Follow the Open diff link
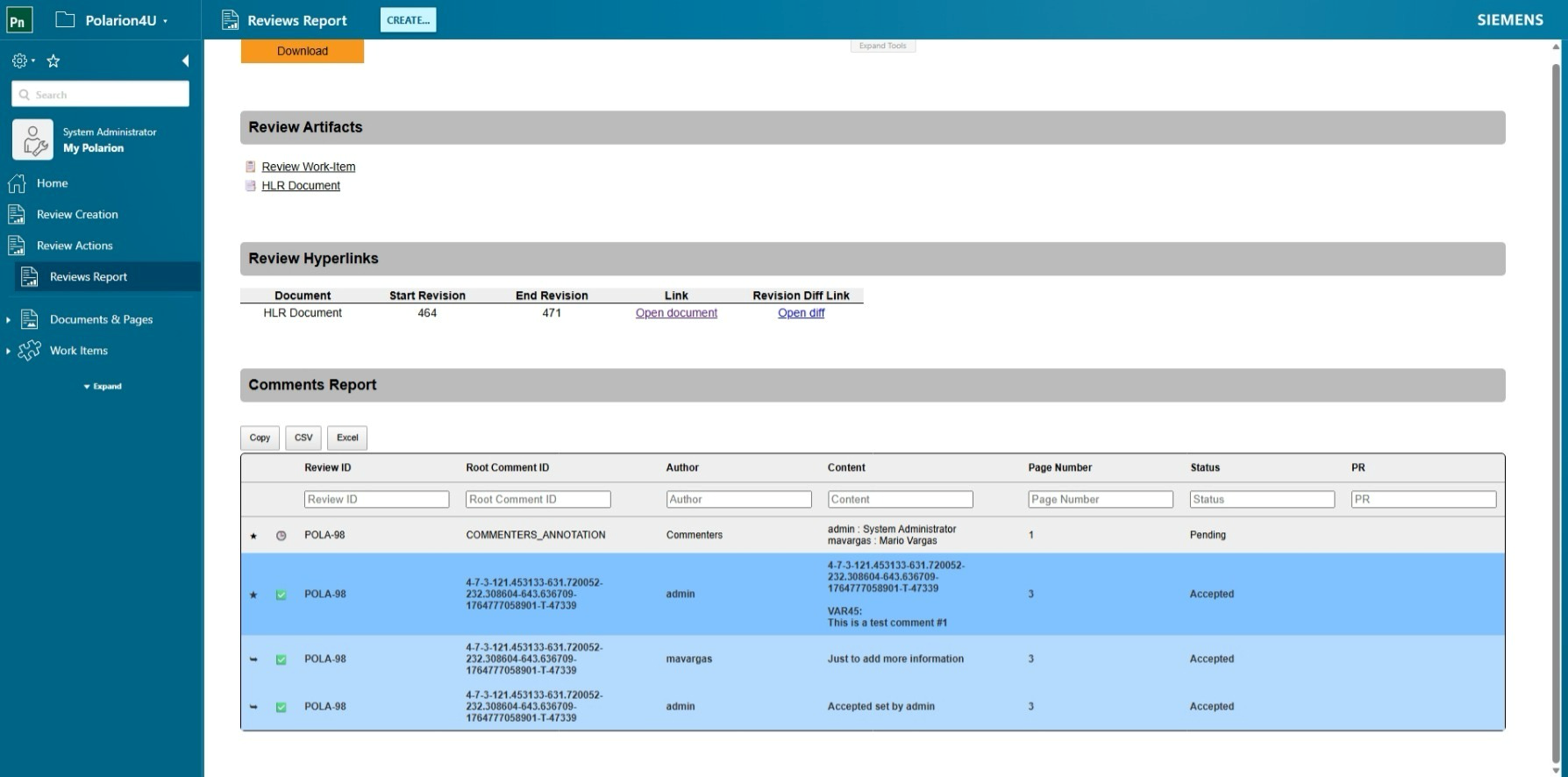 coord(801,313)
